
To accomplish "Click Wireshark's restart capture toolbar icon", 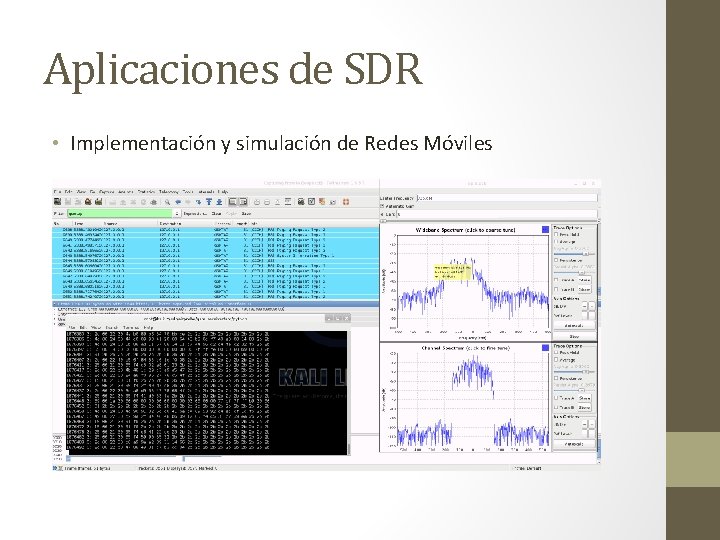I will [99, 202].
